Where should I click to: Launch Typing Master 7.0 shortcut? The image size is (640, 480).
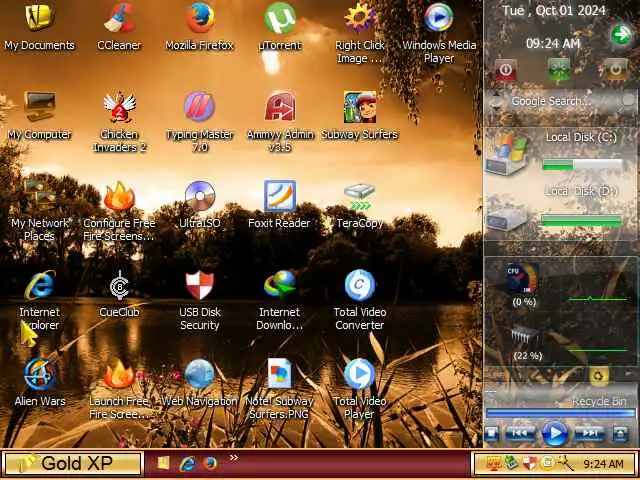(199, 106)
